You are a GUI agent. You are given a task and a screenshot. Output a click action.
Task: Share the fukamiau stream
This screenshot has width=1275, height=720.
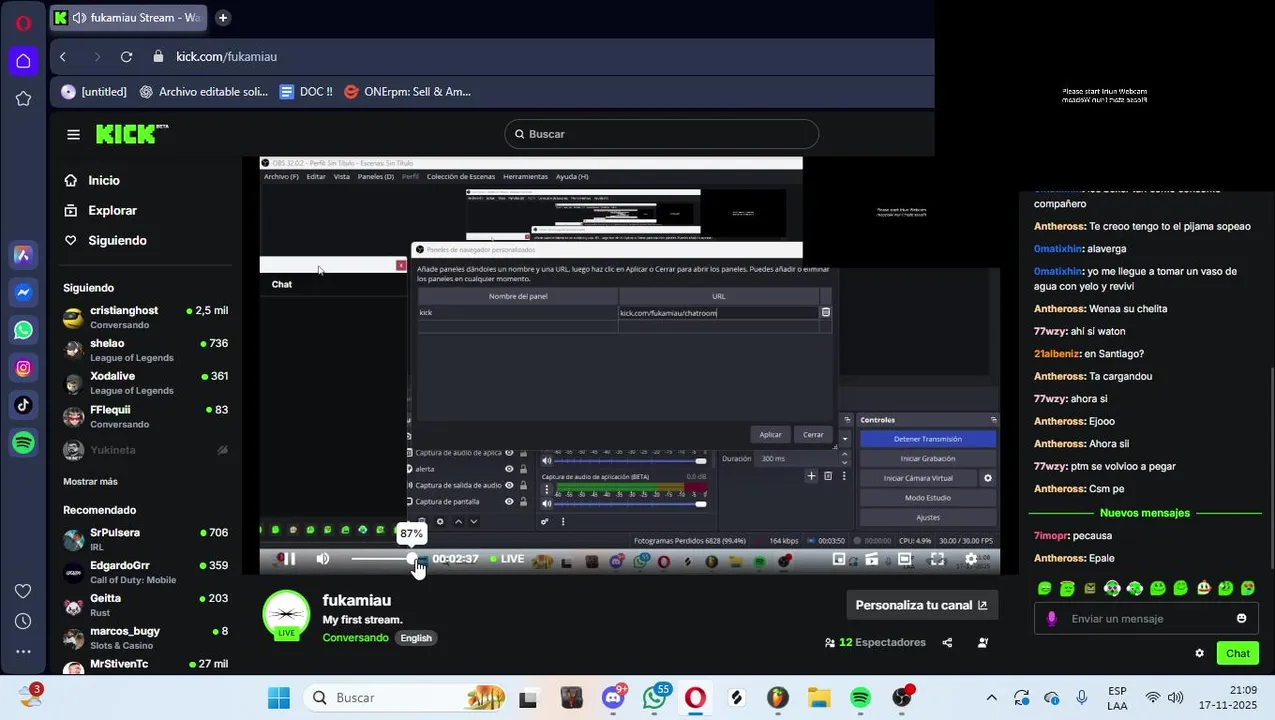(947, 642)
